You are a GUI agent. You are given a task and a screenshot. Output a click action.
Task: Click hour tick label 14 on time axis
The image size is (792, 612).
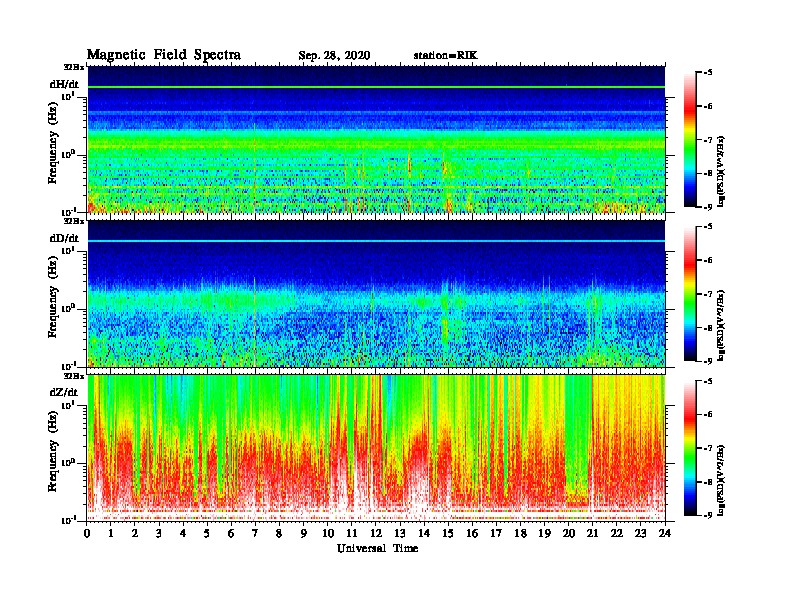pos(424,533)
